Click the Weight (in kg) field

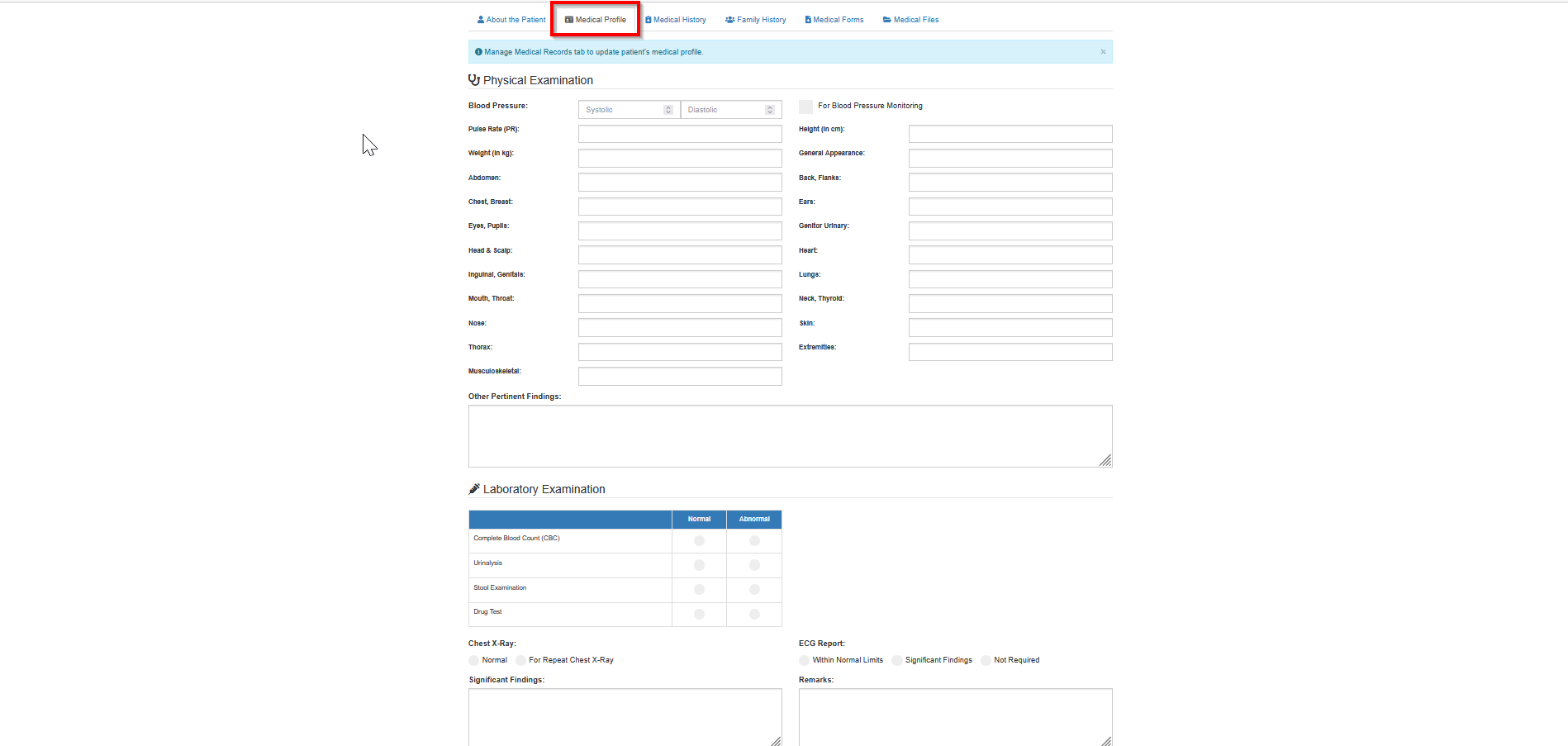[680, 158]
